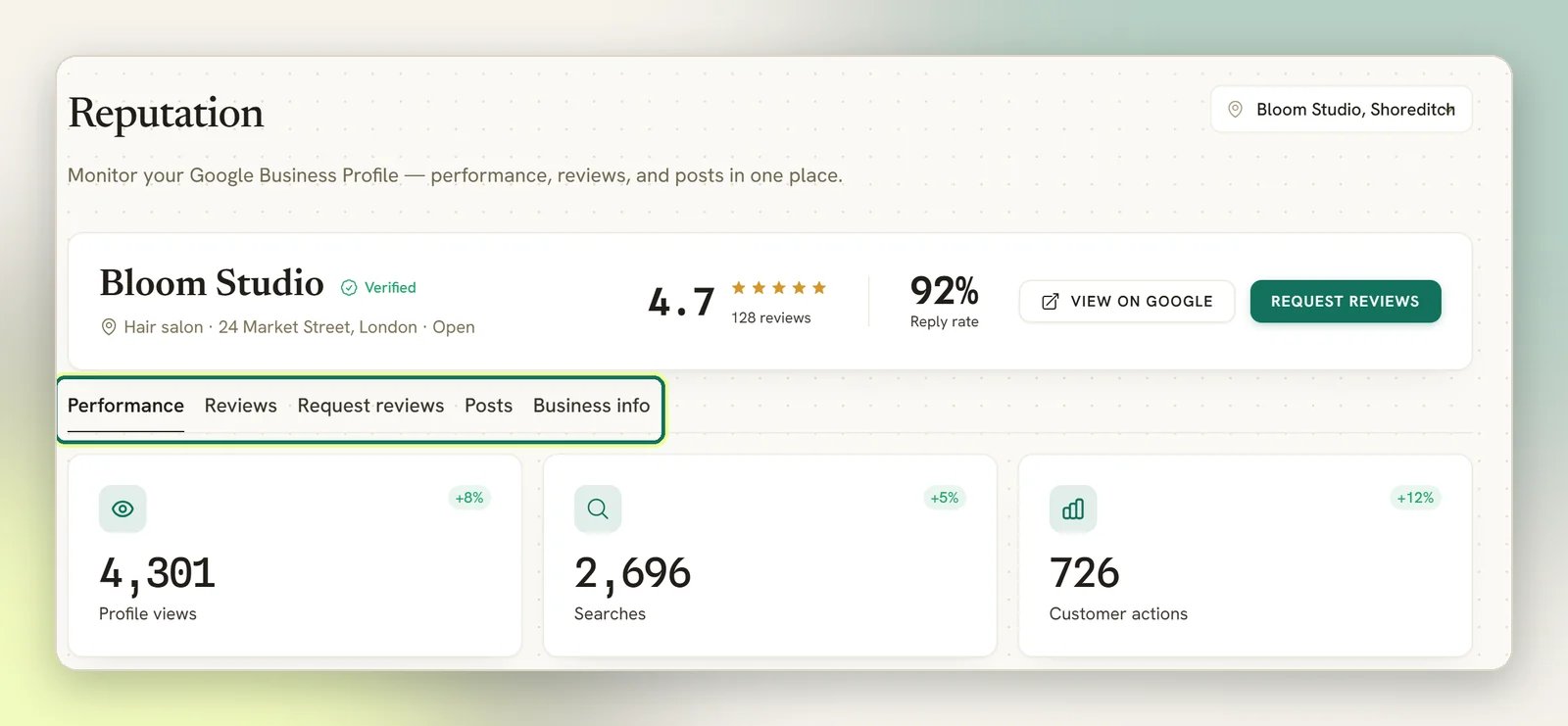
Task: Click the green Request Reviews button
Action: coord(1346,301)
